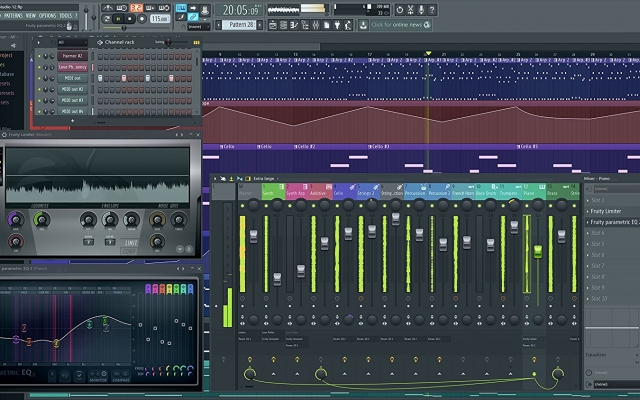The image size is (640, 400).
Task: Click the COMPARE button in parametric EQ 2
Action: tap(121, 376)
